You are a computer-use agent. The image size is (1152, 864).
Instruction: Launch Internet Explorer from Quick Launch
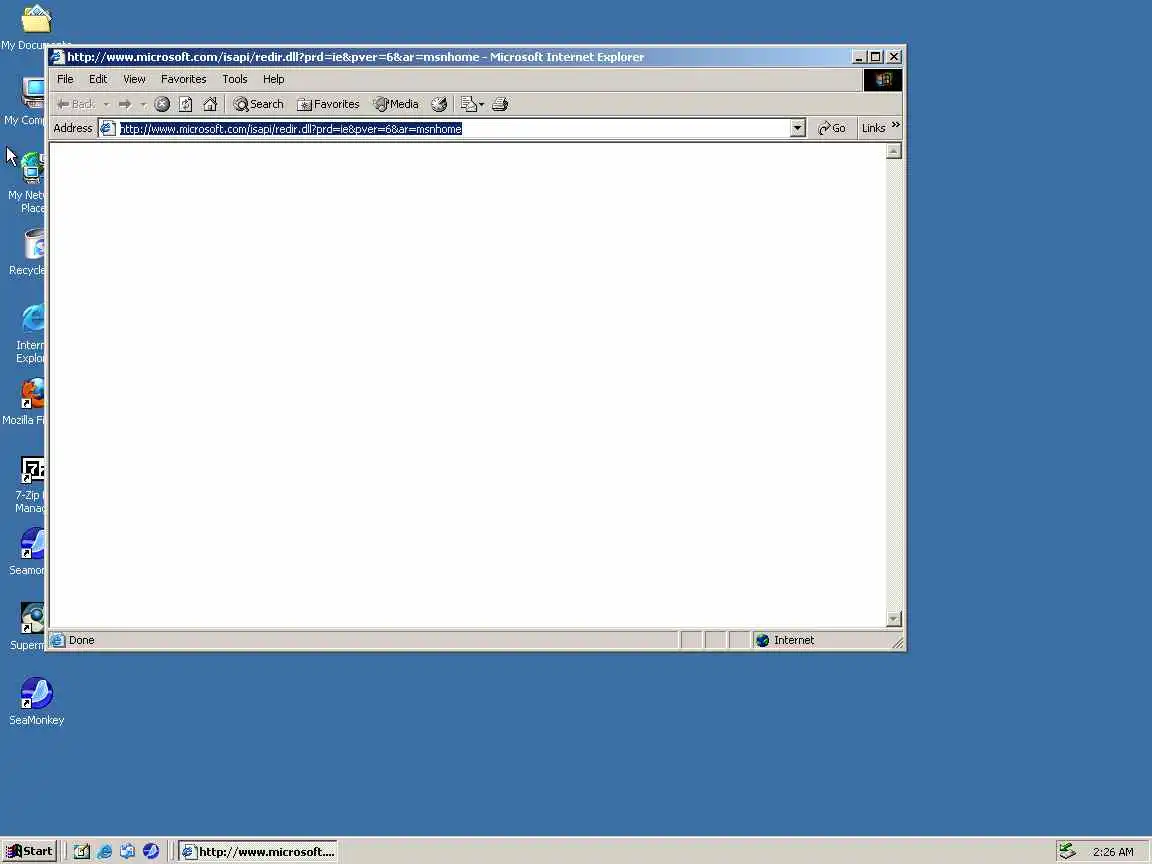pyautogui.click(x=104, y=852)
